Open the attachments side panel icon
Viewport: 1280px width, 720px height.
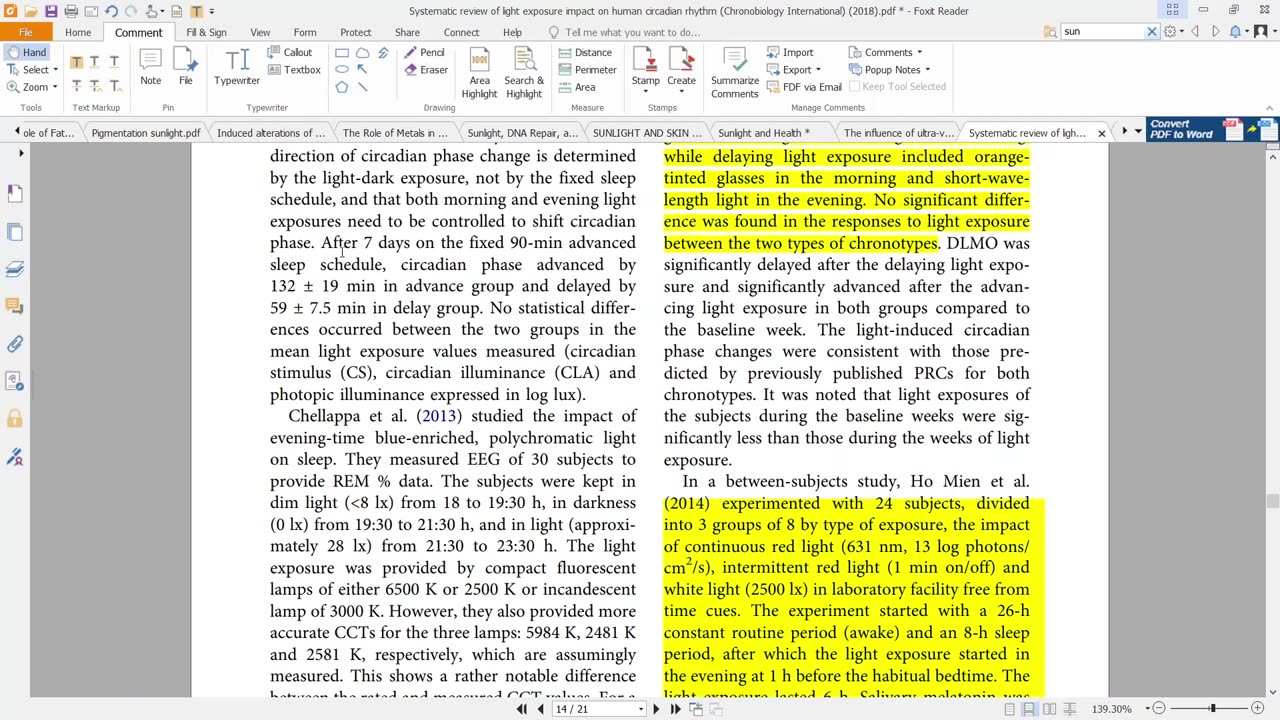[15, 344]
